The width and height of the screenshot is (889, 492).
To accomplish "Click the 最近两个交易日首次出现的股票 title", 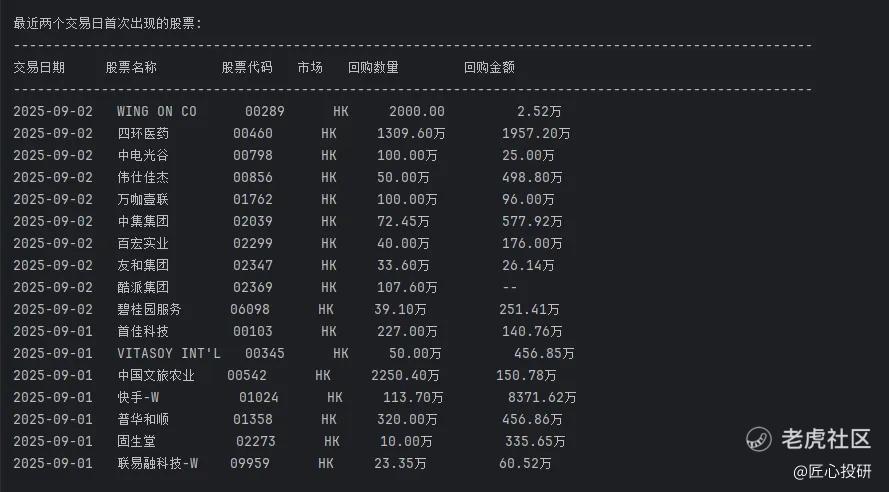I will (107, 23).
